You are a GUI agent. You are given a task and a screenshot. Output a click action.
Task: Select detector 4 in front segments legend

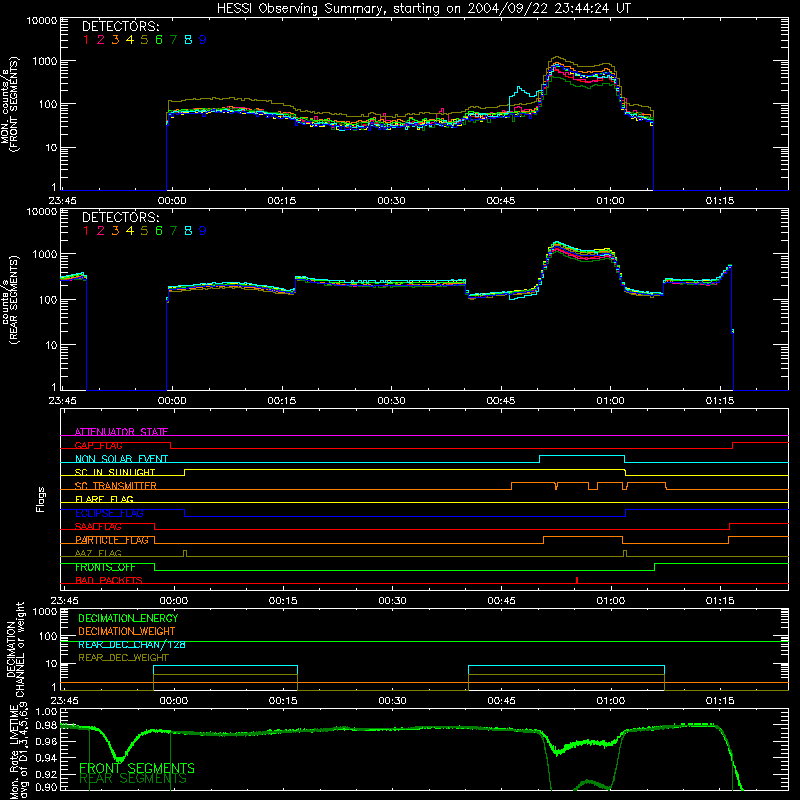tap(130, 40)
